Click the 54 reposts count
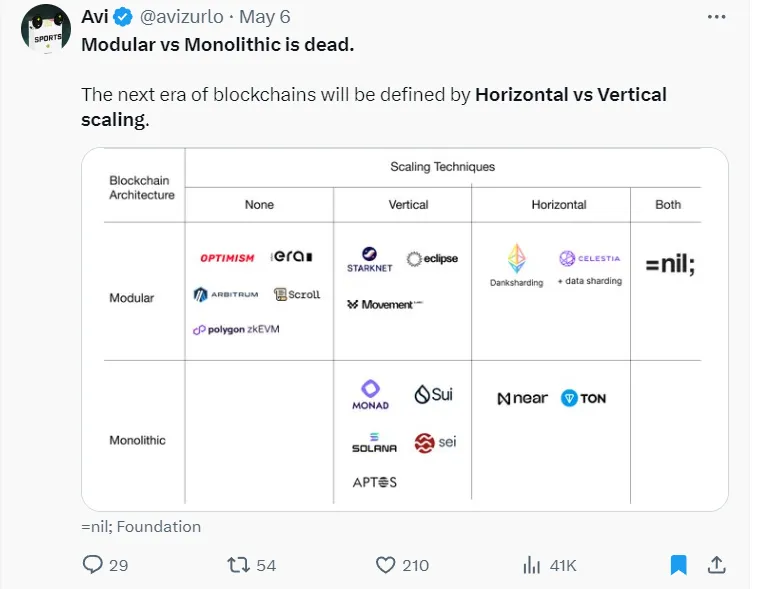 click(266, 565)
